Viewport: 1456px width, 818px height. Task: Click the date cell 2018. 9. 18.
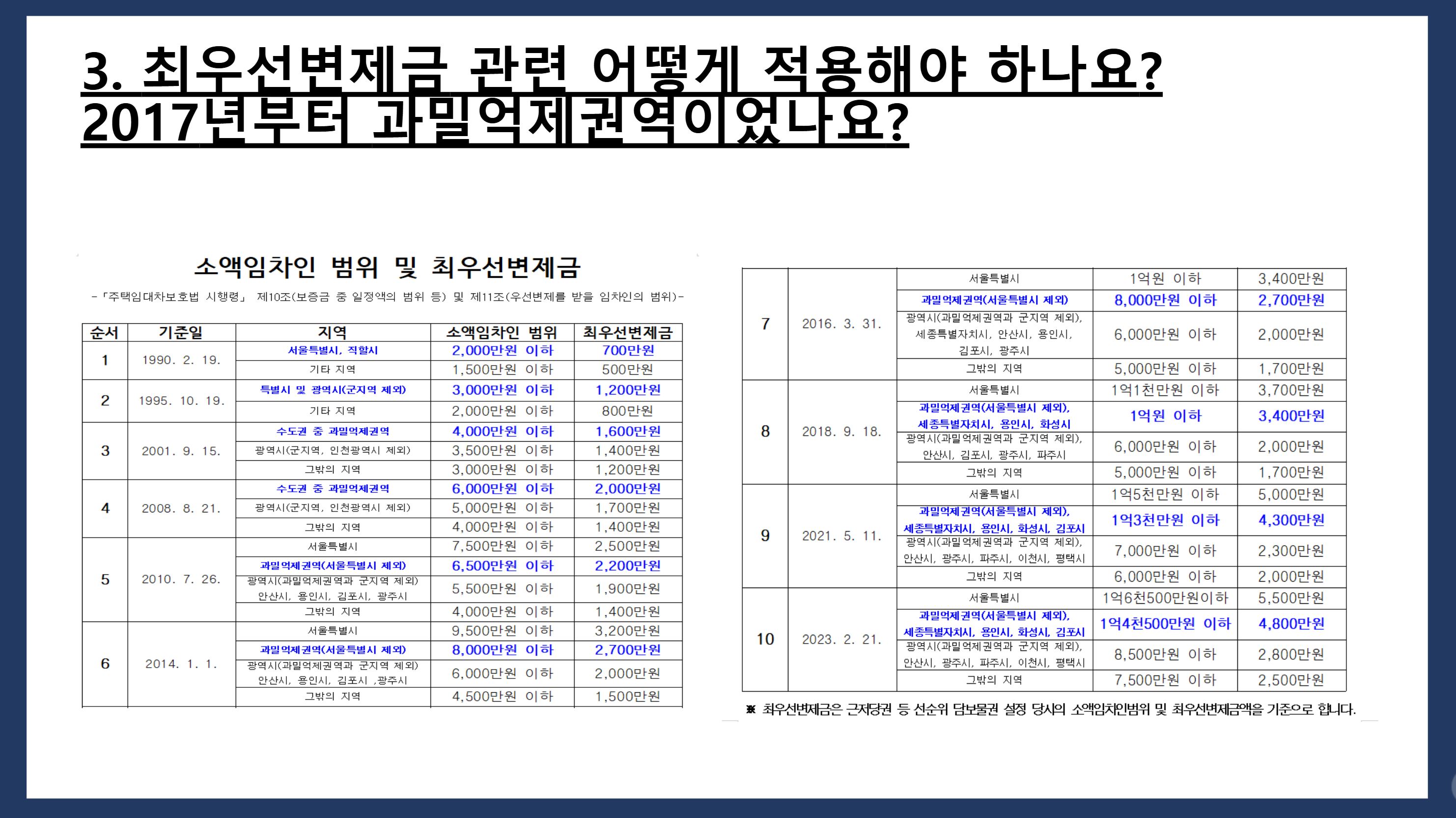click(x=841, y=432)
